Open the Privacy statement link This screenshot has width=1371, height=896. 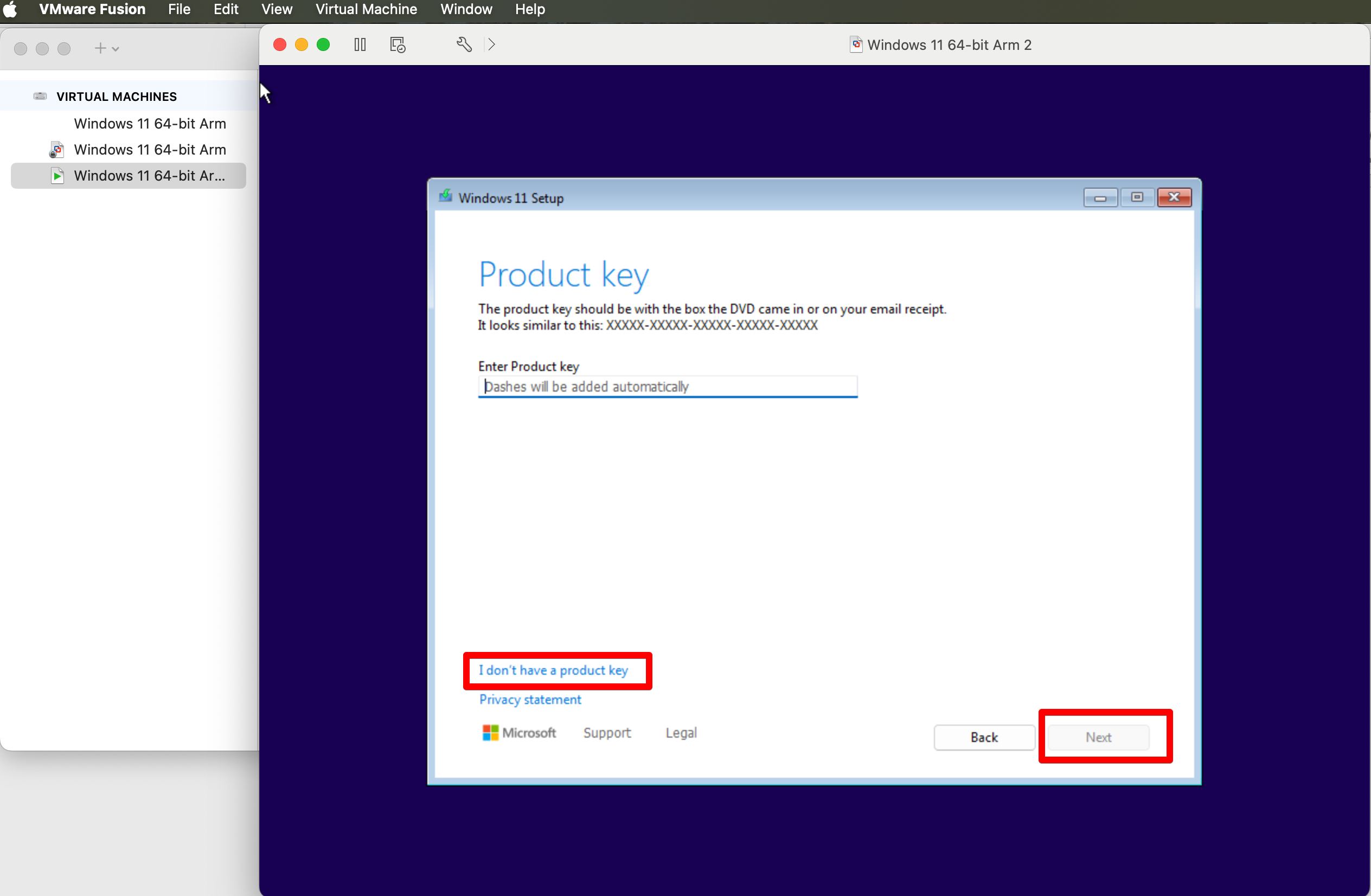coord(530,700)
